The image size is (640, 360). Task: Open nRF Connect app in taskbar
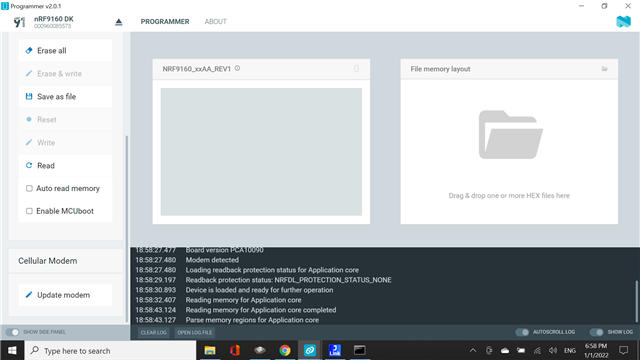(310, 350)
